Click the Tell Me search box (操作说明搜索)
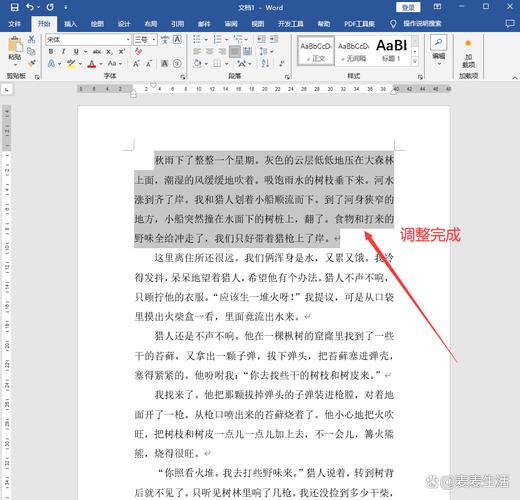 422,24
